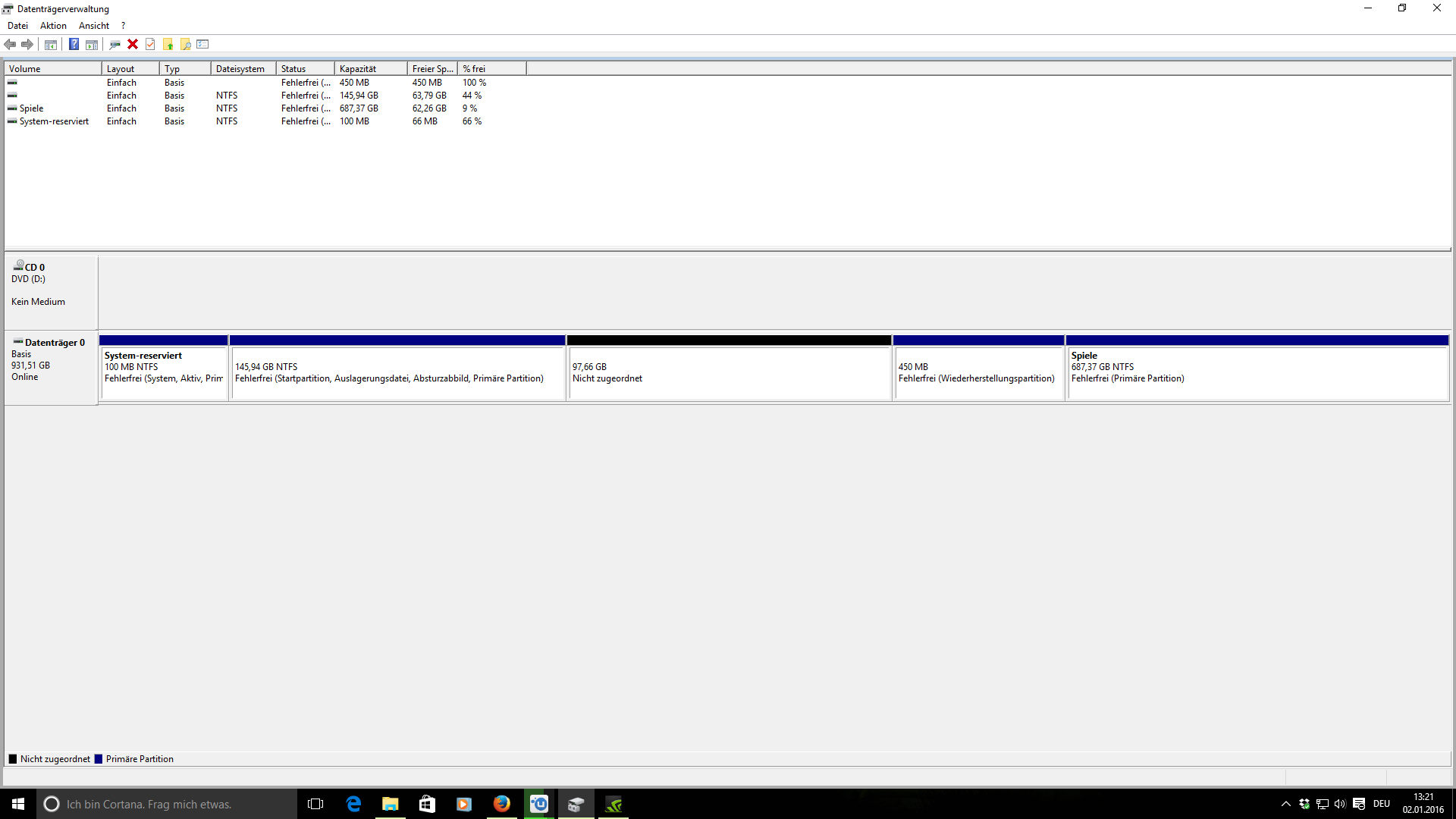Click the blue help question mark icon
This screenshot has height=819, width=1456.
coord(74,44)
